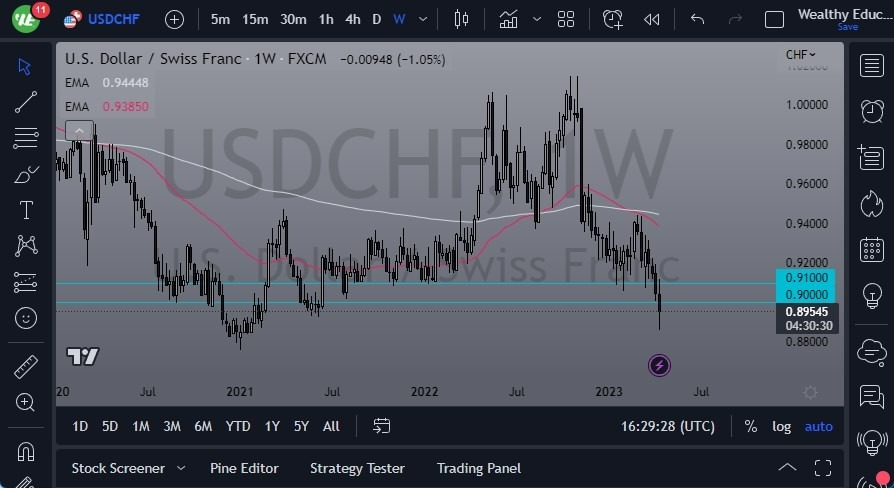Image resolution: width=894 pixels, height=488 pixels.
Task: Select the ruler measure tool
Action: click(26, 367)
